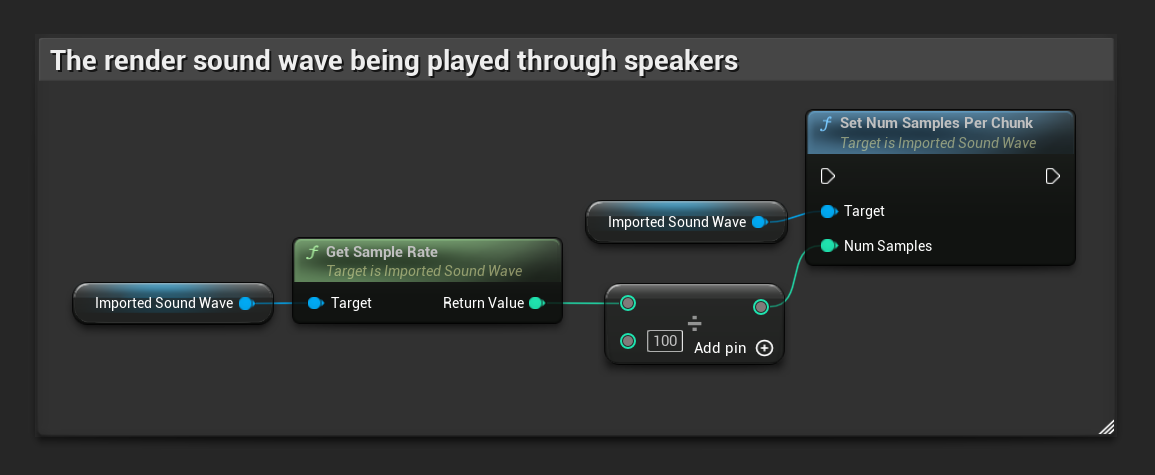Viewport: 1155px width, 475px height.
Task: Click the upper Imported Sound Wave output pin
Action: (x=759, y=222)
